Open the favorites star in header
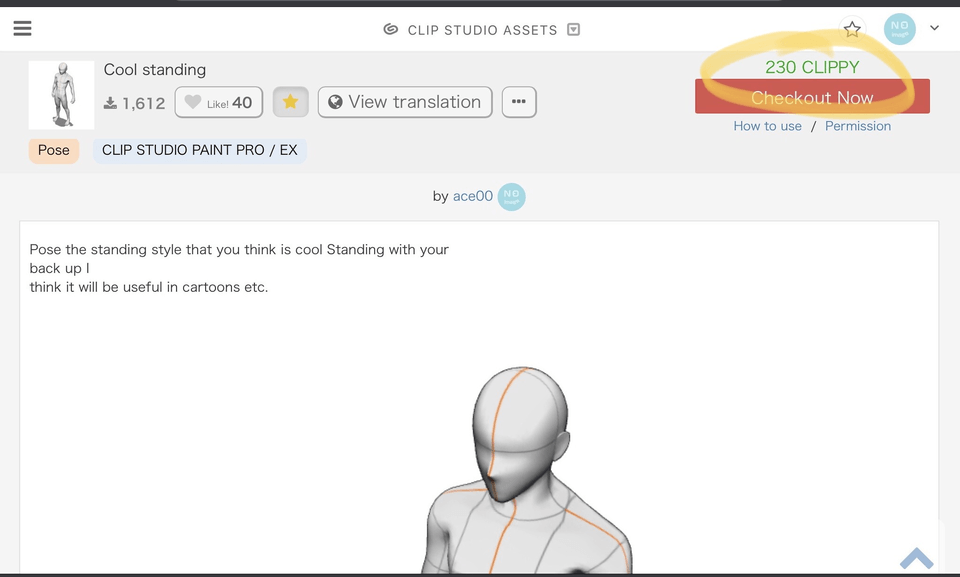Image resolution: width=960 pixels, height=577 pixels. (852, 29)
